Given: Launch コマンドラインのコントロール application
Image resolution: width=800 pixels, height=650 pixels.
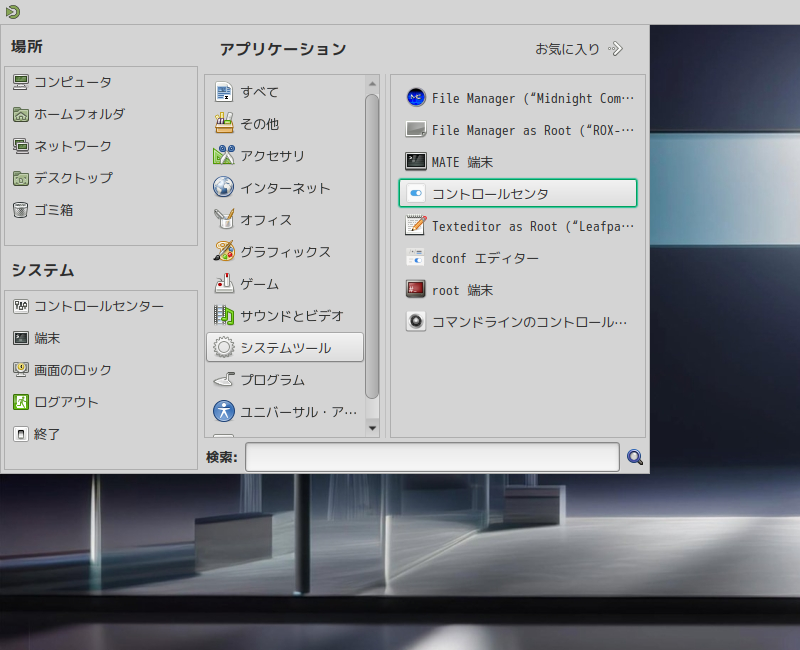Looking at the screenshot, I should point(518,321).
